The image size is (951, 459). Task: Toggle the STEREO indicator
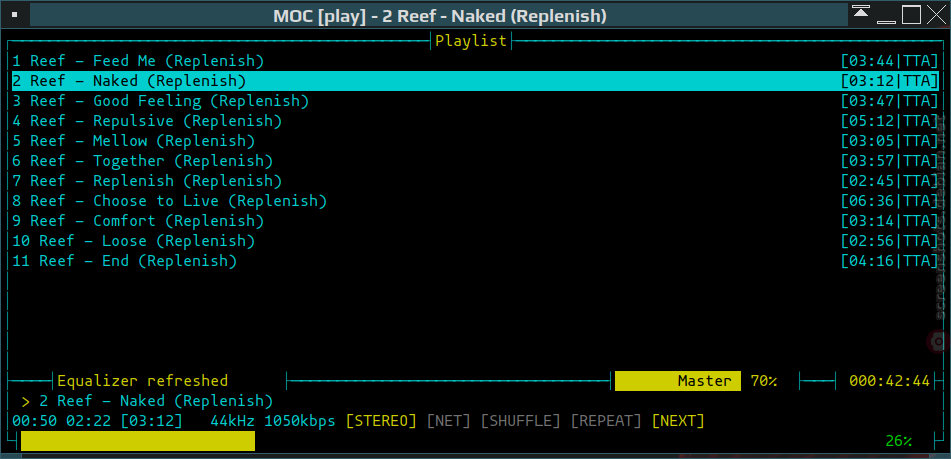coord(381,421)
